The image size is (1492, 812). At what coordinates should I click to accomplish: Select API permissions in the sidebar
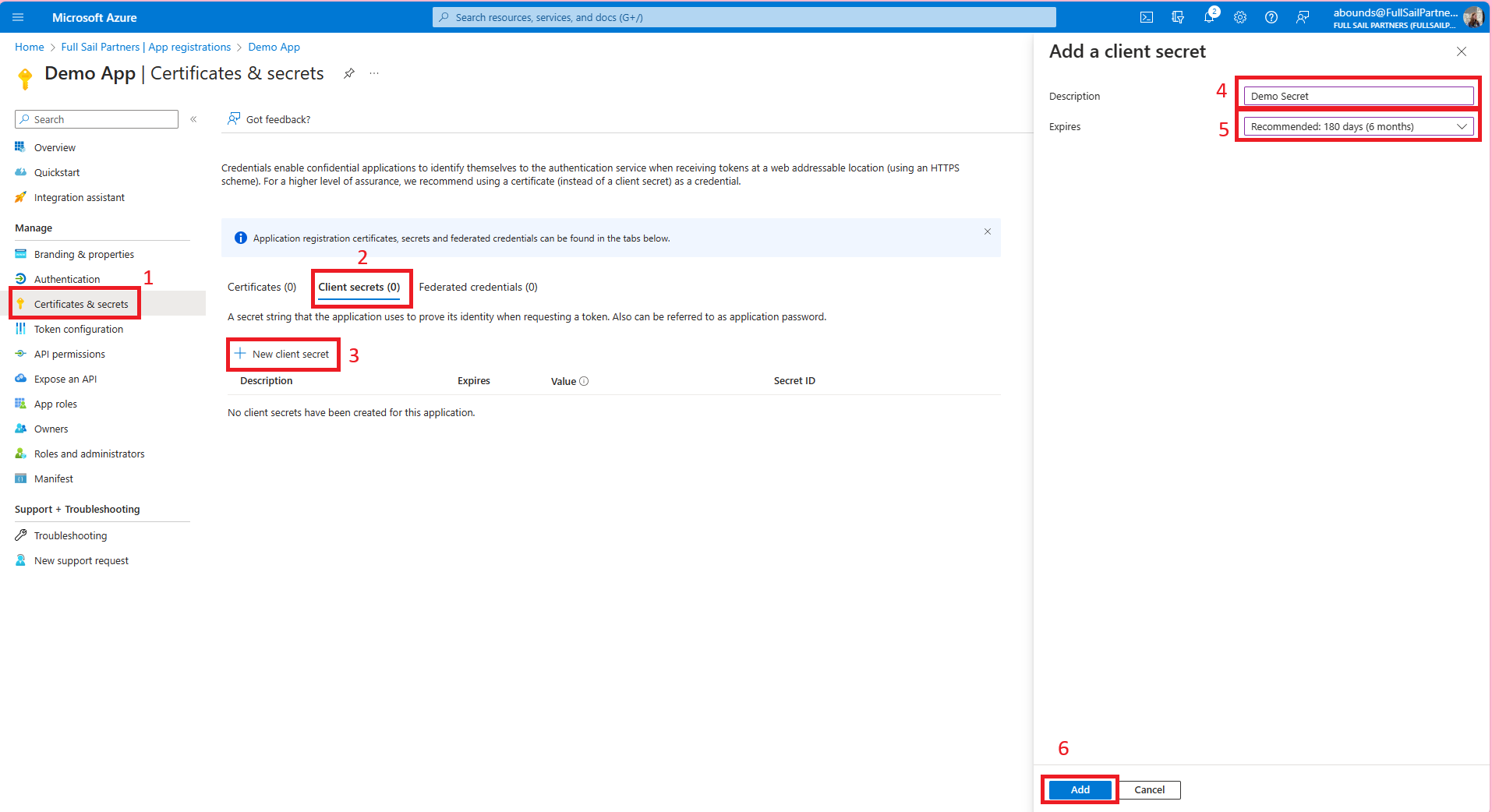pos(69,353)
